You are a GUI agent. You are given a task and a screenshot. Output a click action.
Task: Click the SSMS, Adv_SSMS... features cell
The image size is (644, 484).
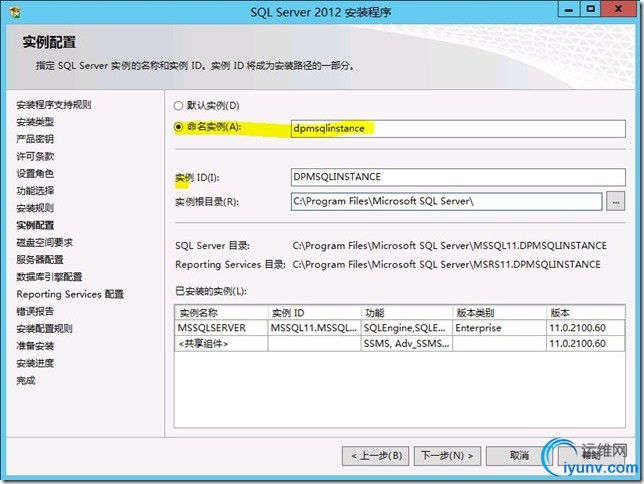[x=407, y=343]
